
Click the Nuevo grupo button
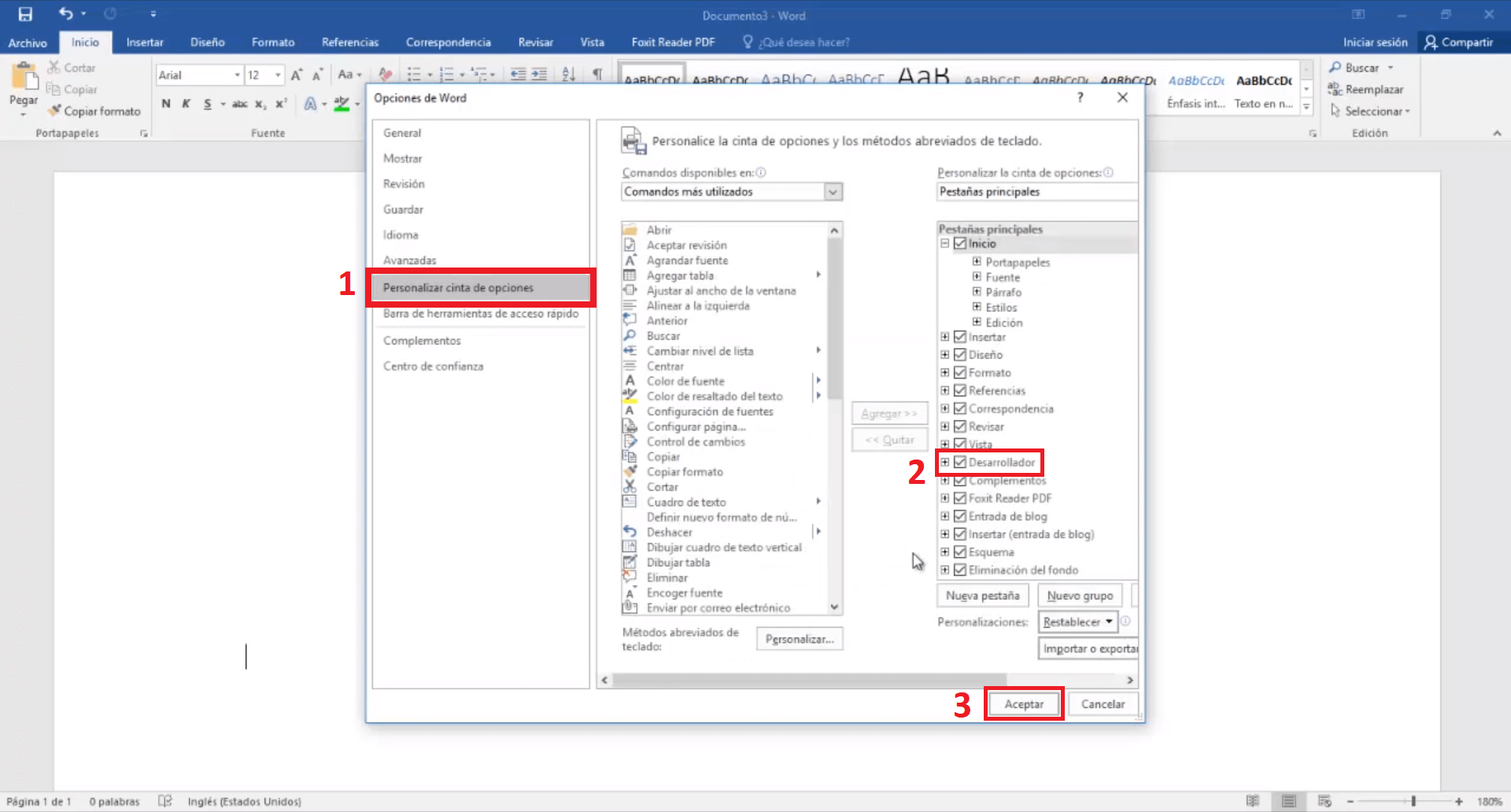point(1080,596)
